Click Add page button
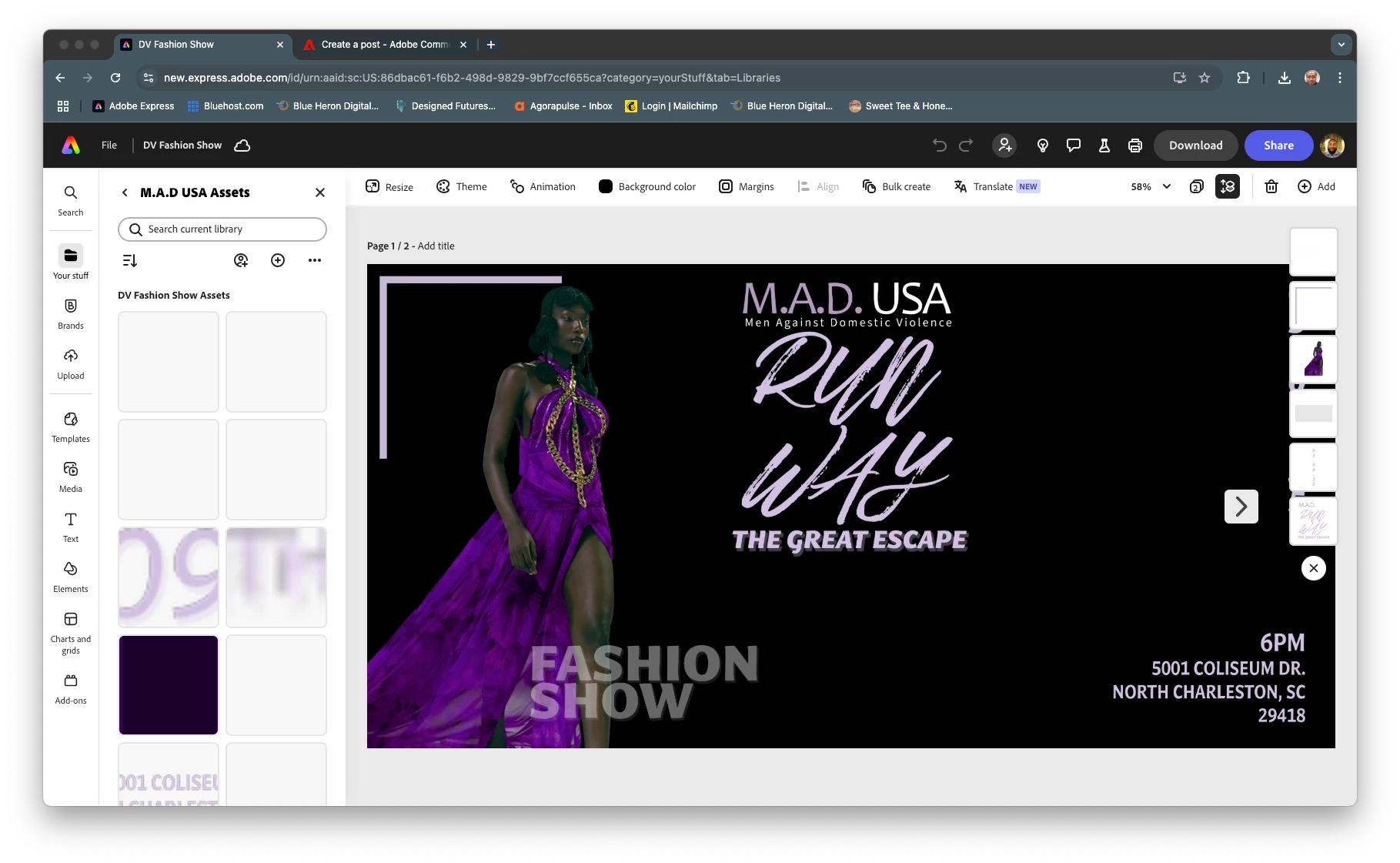The width and height of the screenshot is (1400, 863). (1317, 187)
